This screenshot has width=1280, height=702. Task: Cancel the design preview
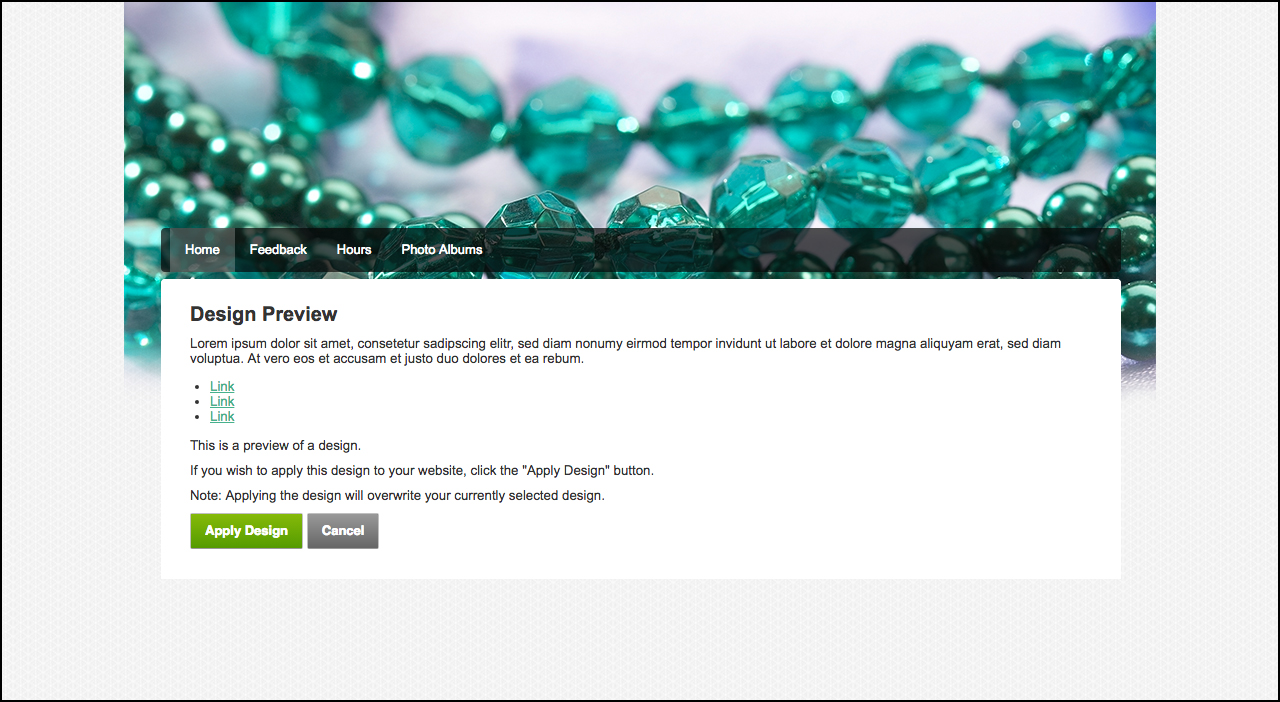(343, 531)
